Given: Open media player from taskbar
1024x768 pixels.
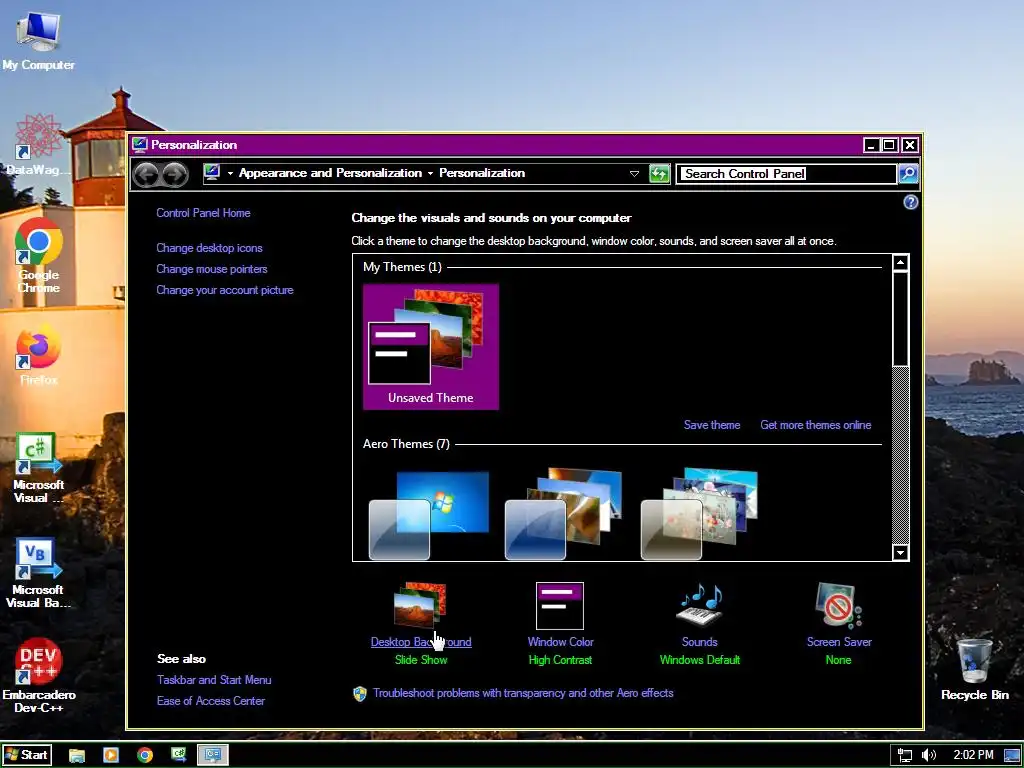Looking at the screenshot, I should click(111, 756).
